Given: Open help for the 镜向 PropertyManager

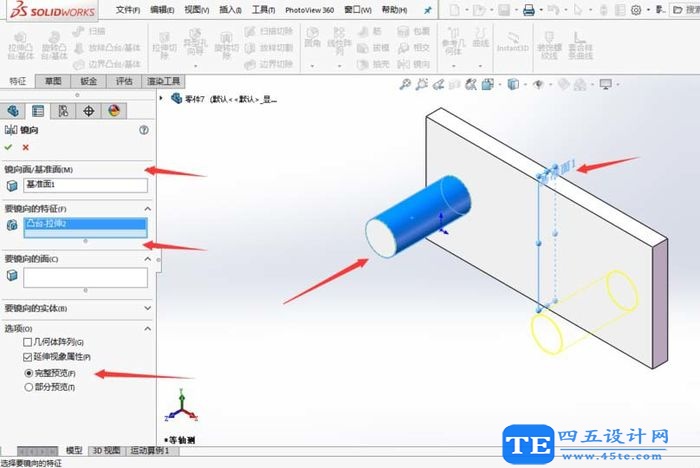Looking at the screenshot, I should pyautogui.click(x=144, y=130).
